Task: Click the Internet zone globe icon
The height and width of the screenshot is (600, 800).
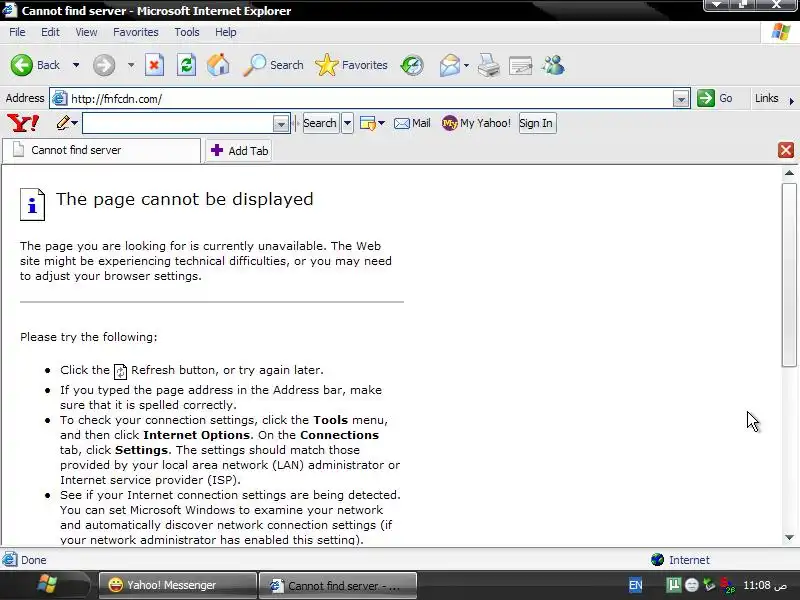Action: [657, 560]
